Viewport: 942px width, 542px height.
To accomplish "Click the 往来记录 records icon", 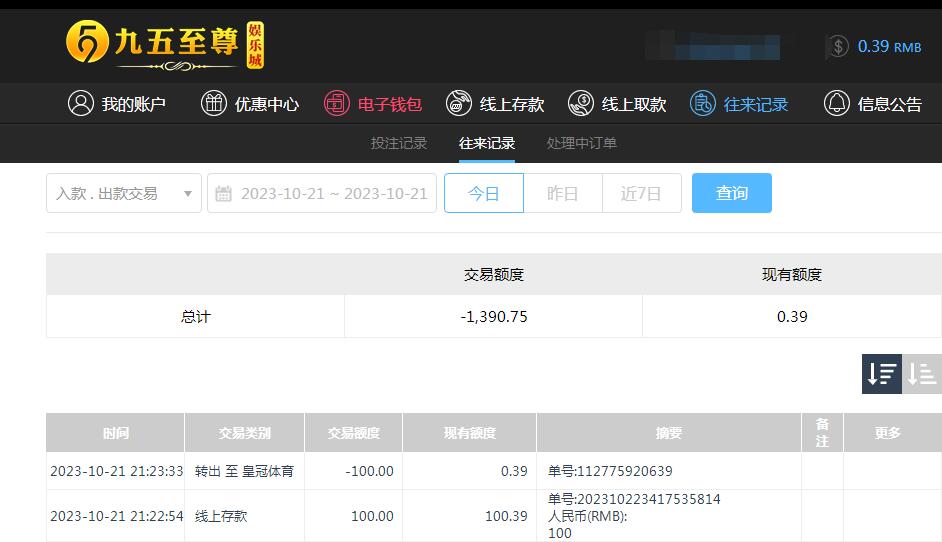I will (x=702, y=103).
